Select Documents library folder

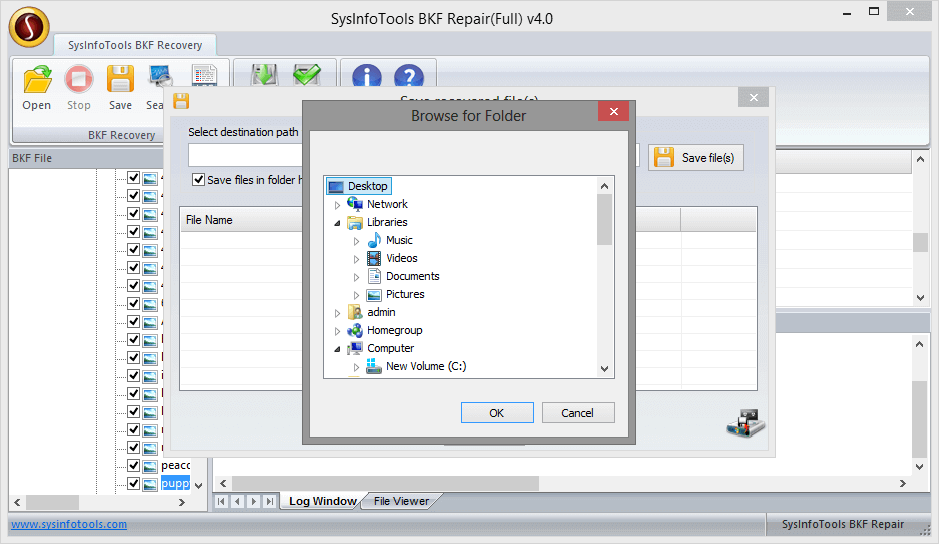click(413, 276)
